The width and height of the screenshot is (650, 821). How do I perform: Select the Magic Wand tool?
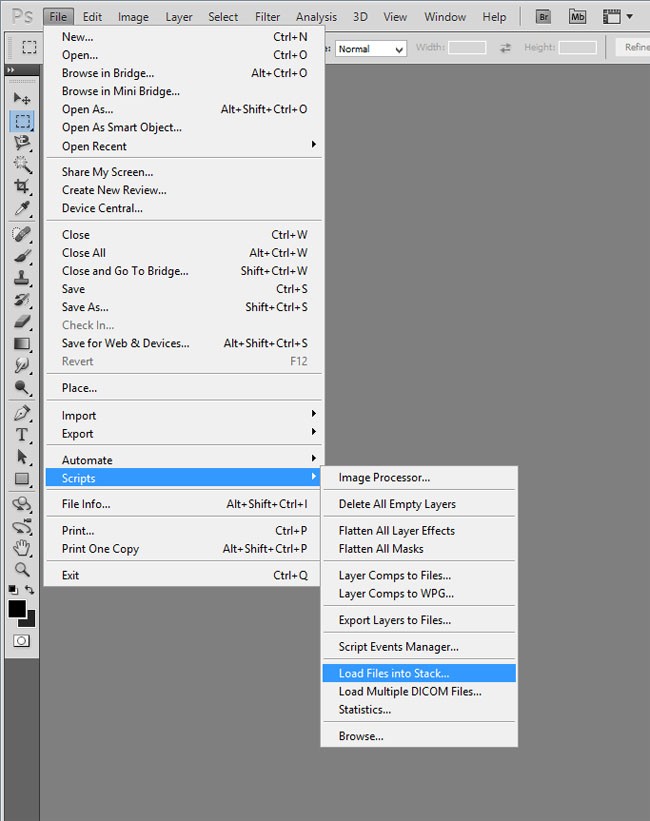pos(22,164)
